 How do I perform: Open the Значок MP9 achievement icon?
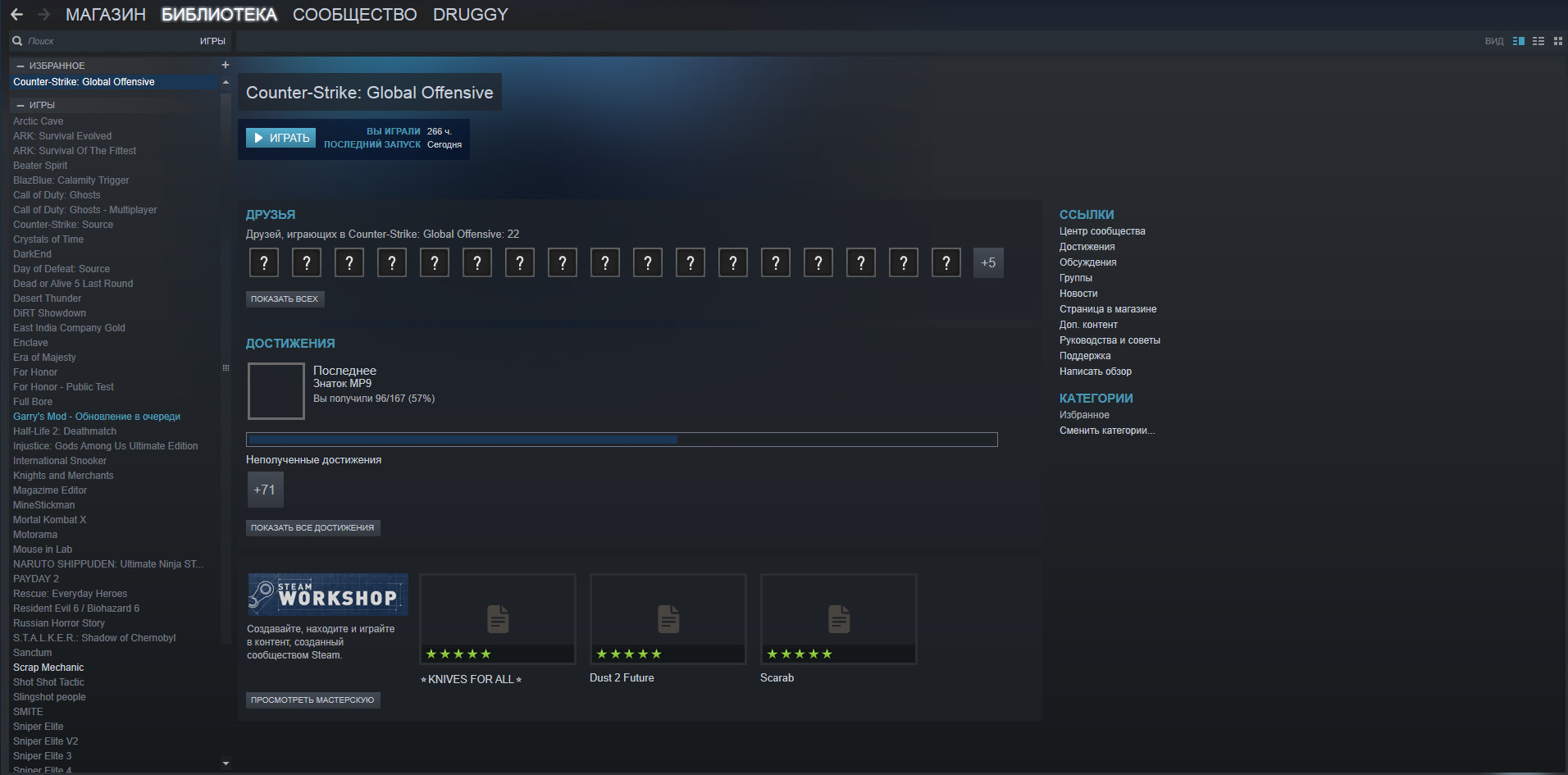coord(276,391)
